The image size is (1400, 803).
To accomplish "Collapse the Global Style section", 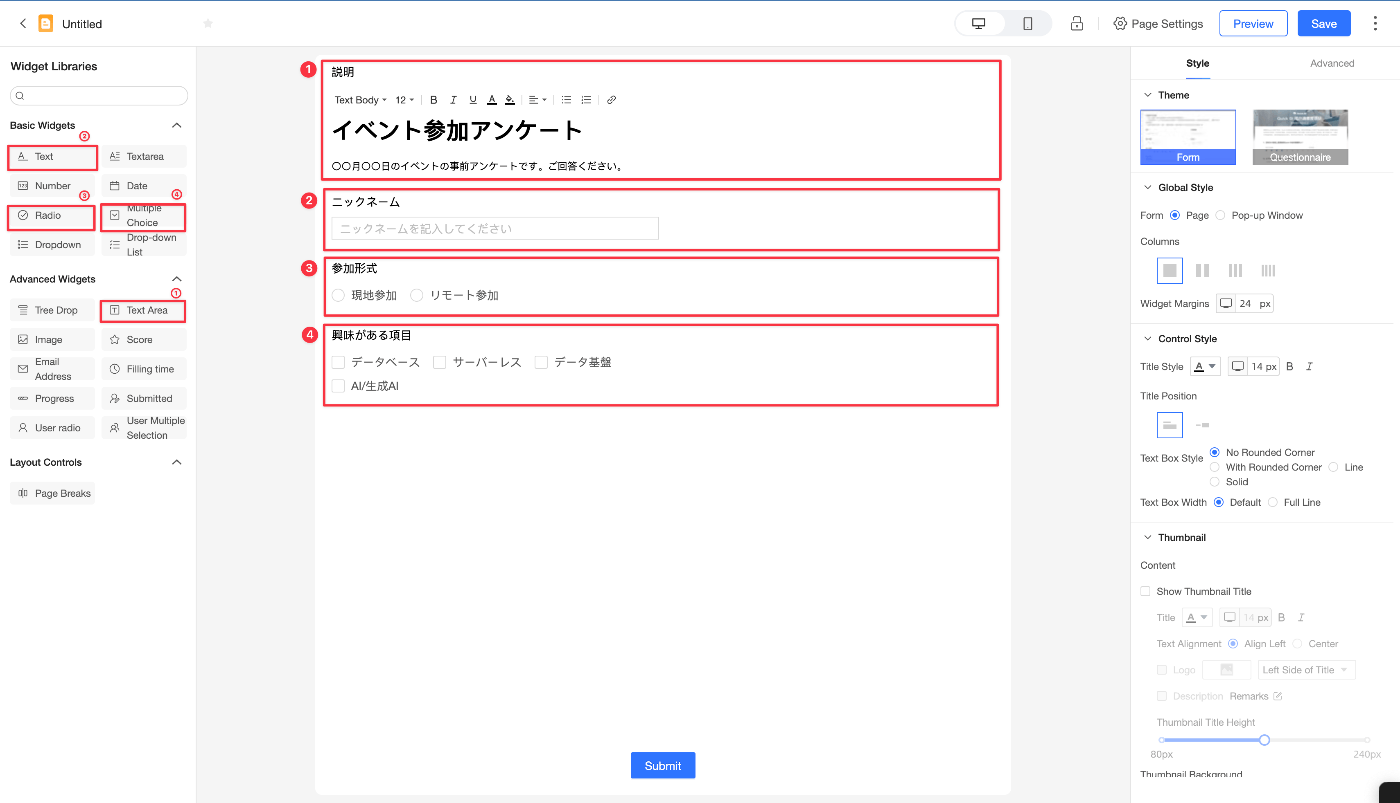I will click(x=1146, y=187).
